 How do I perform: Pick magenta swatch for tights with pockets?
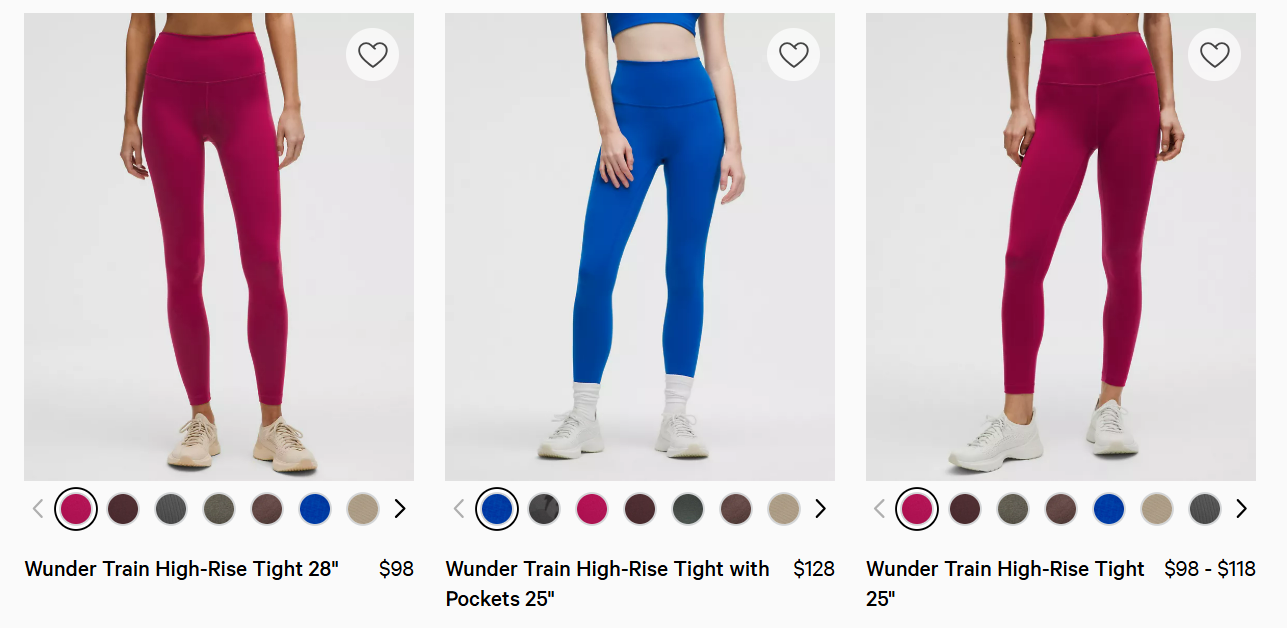[x=592, y=509]
